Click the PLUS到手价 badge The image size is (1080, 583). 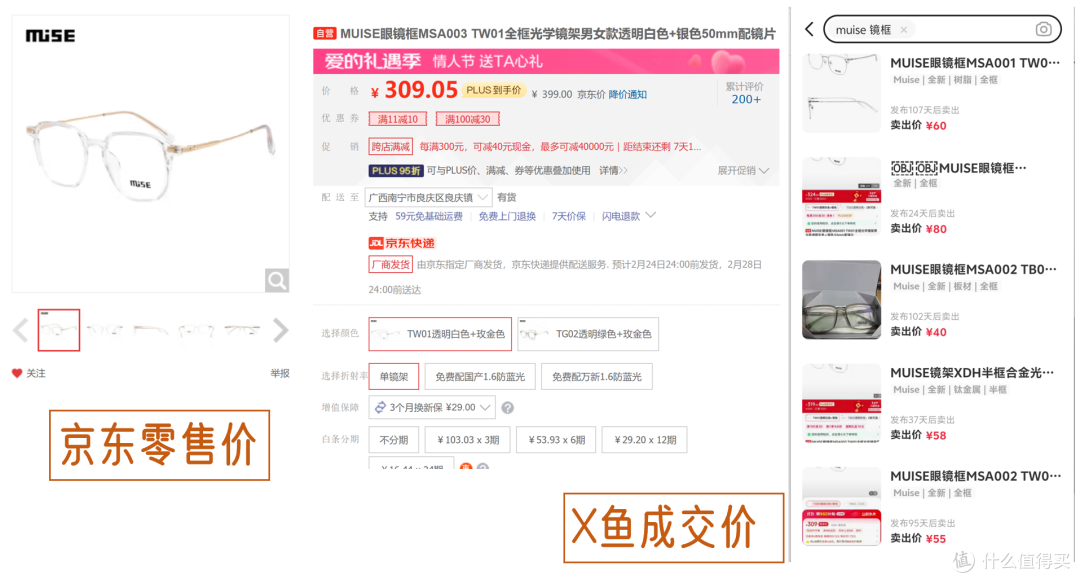tap(493, 90)
